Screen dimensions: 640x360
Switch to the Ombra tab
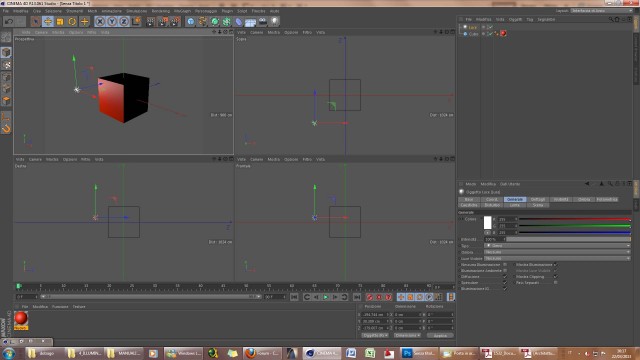(x=584, y=200)
